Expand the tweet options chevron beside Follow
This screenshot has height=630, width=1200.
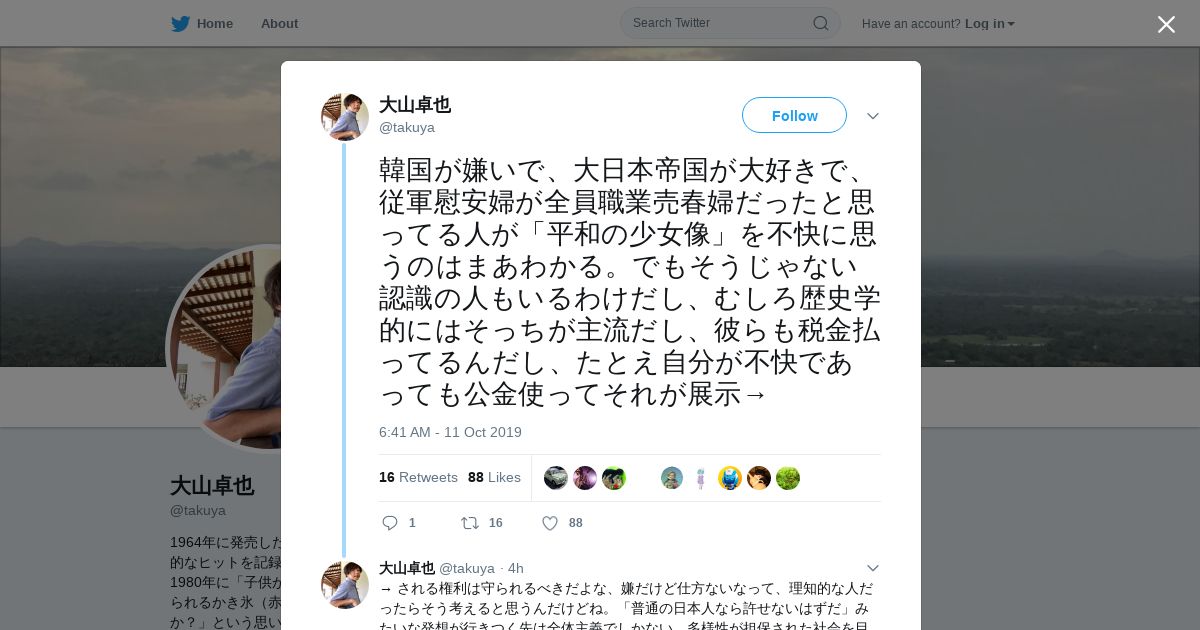pos(873,116)
